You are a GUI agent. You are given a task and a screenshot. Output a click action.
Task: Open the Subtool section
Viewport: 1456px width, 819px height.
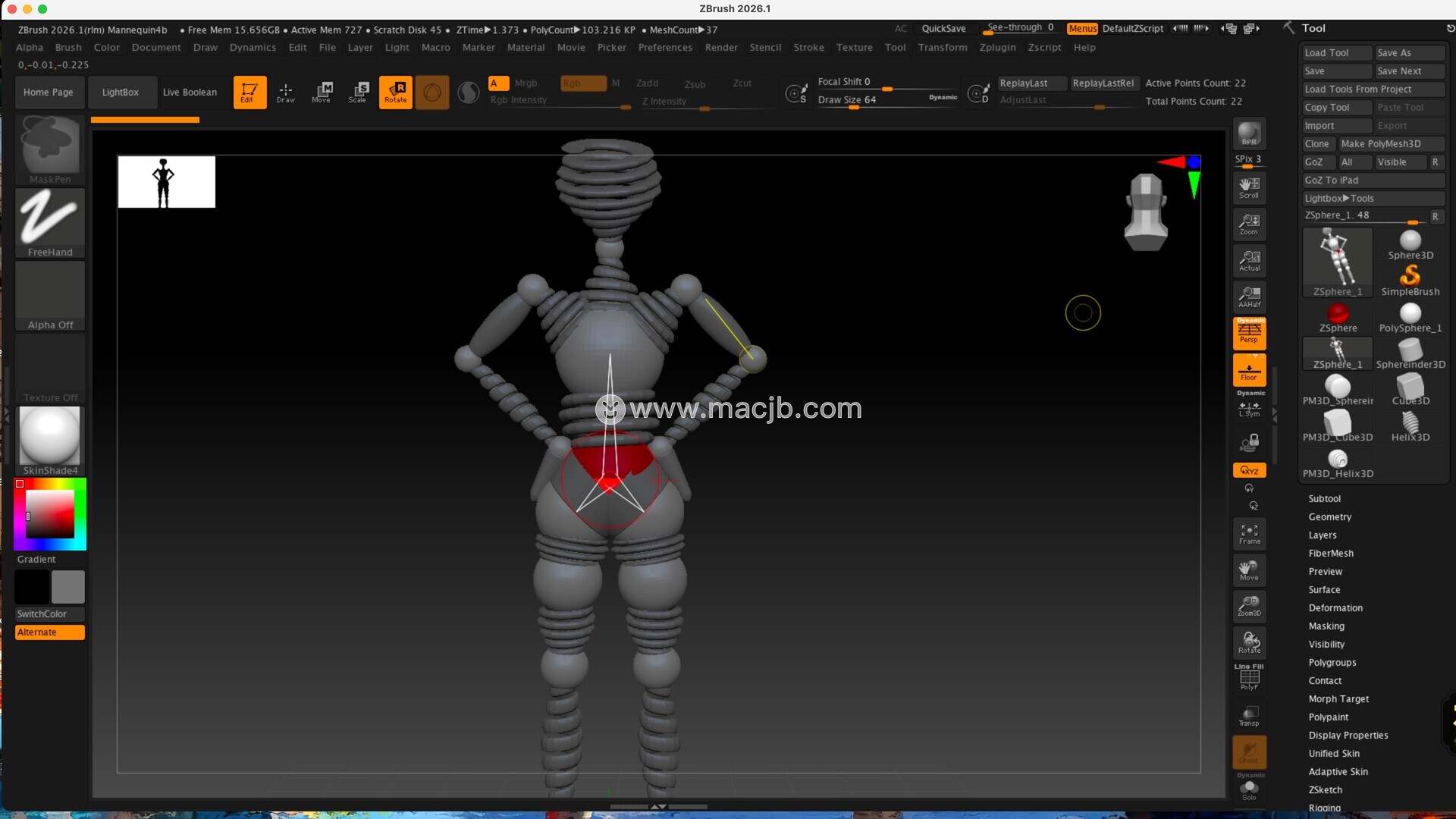click(1324, 498)
